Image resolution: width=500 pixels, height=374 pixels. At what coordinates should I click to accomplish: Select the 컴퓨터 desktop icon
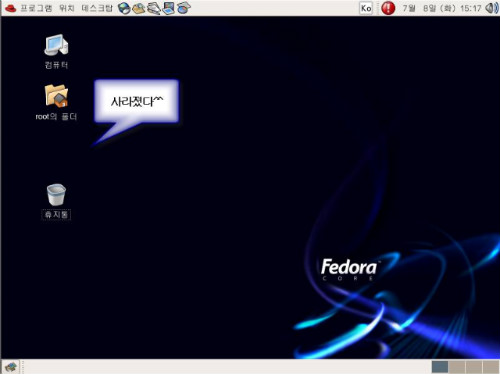pyautogui.click(x=56, y=45)
